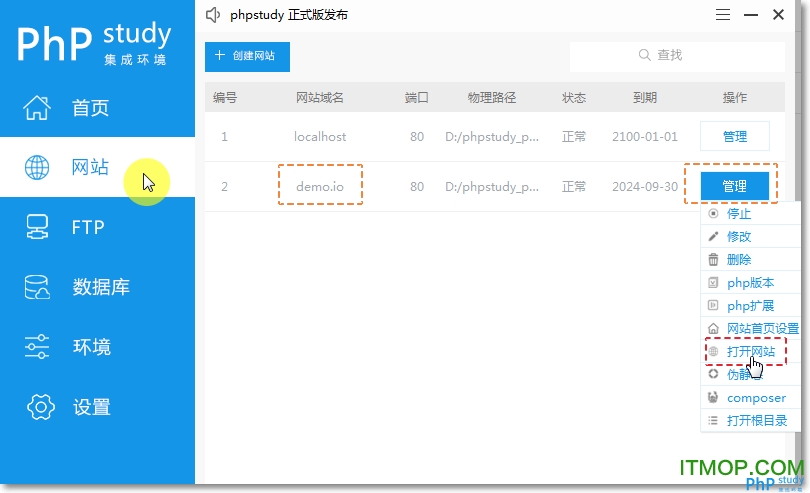Open 管理 dropdown for demo.io row
The width and height of the screenshot is (810, 493).
coord(735,186)
